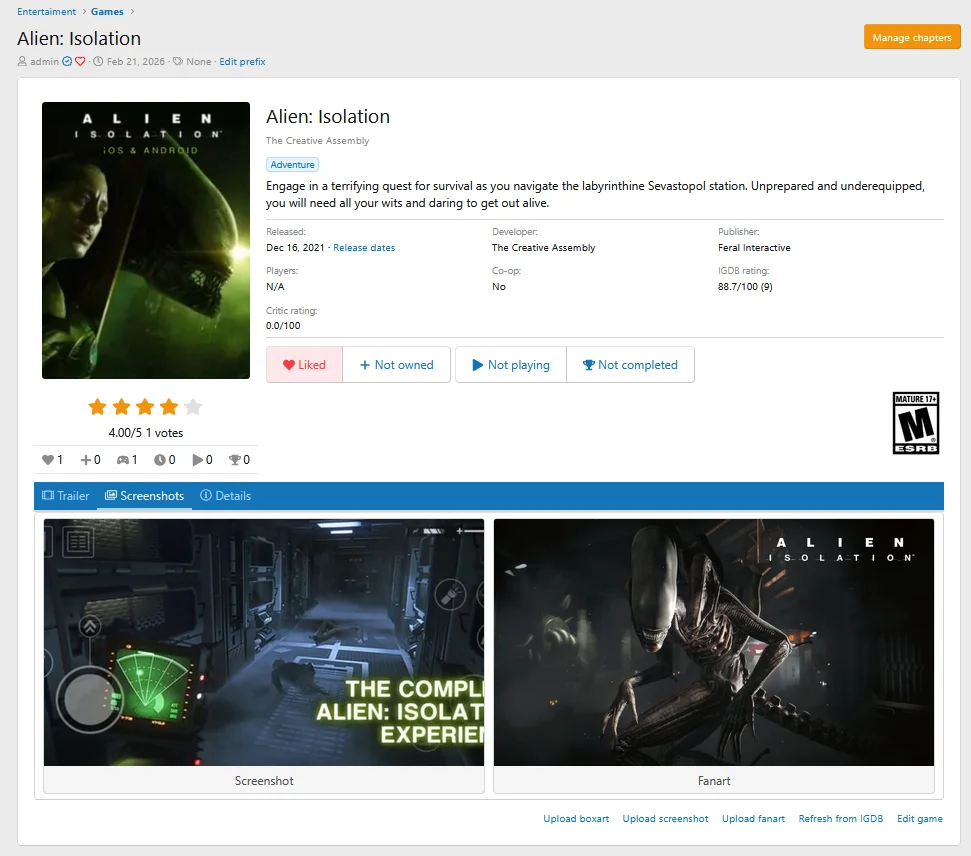The height and width of the screenshot is (856, 971).
Task: Click the Edit prefix link
Action: click(x=242, y=61)
